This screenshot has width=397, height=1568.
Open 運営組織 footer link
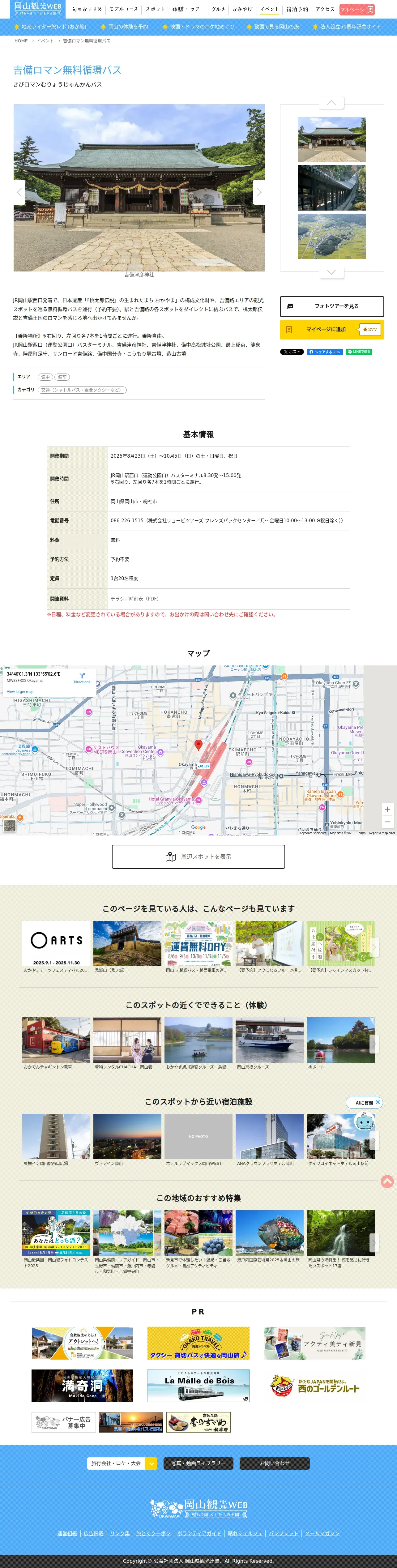click(67, 1533)
